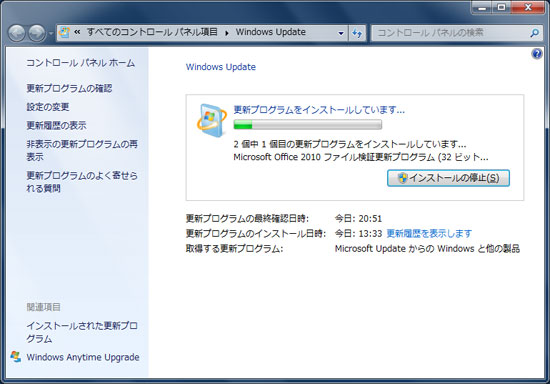Open 設定の変更 in the sidebar

[x=48, y=107]
